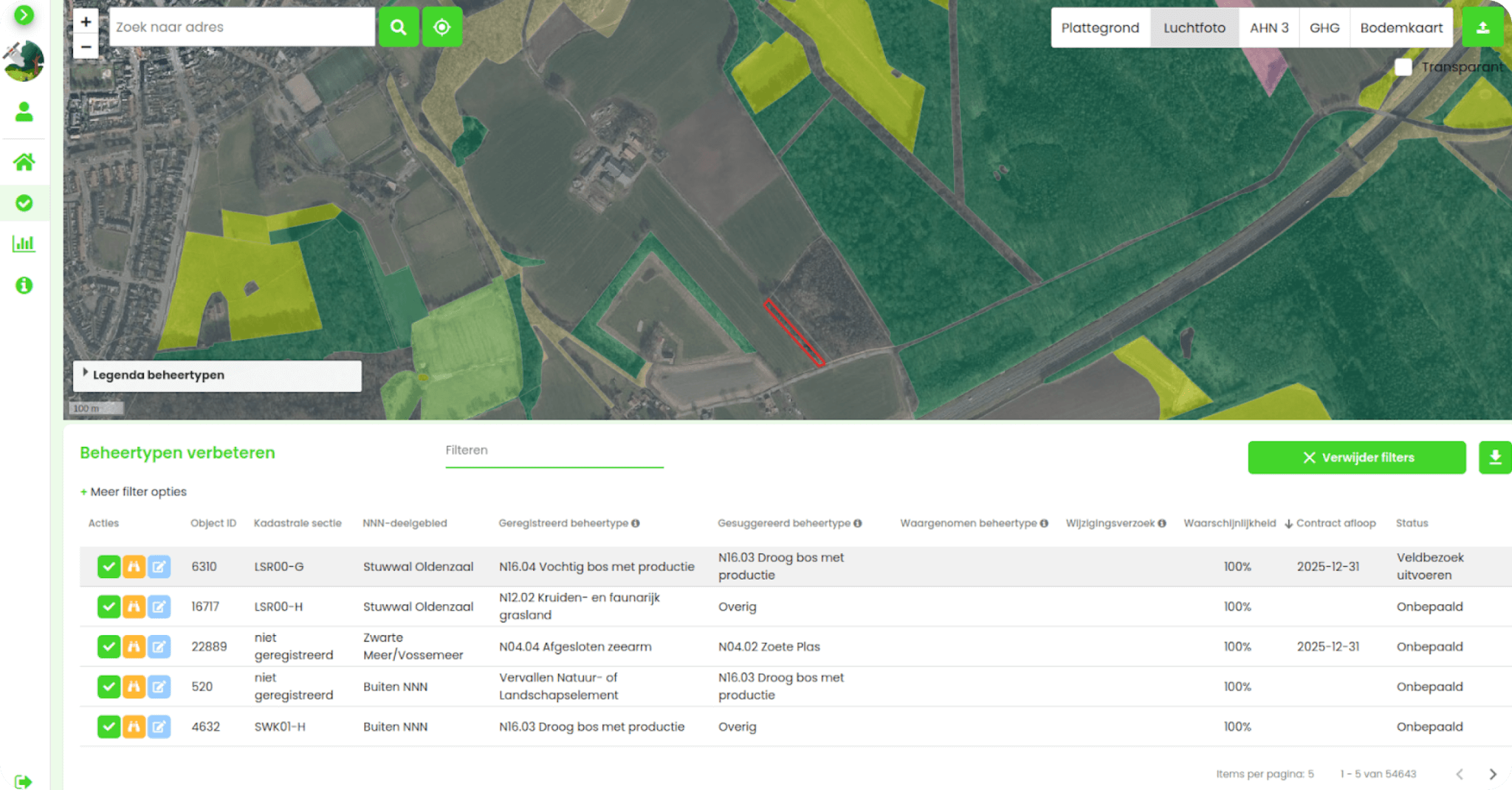Image resolution: width=1512 pixels, height=790 pixels.
Task: Switch to the Bodemkaart map layer
Action: (x=1401, y=28)
